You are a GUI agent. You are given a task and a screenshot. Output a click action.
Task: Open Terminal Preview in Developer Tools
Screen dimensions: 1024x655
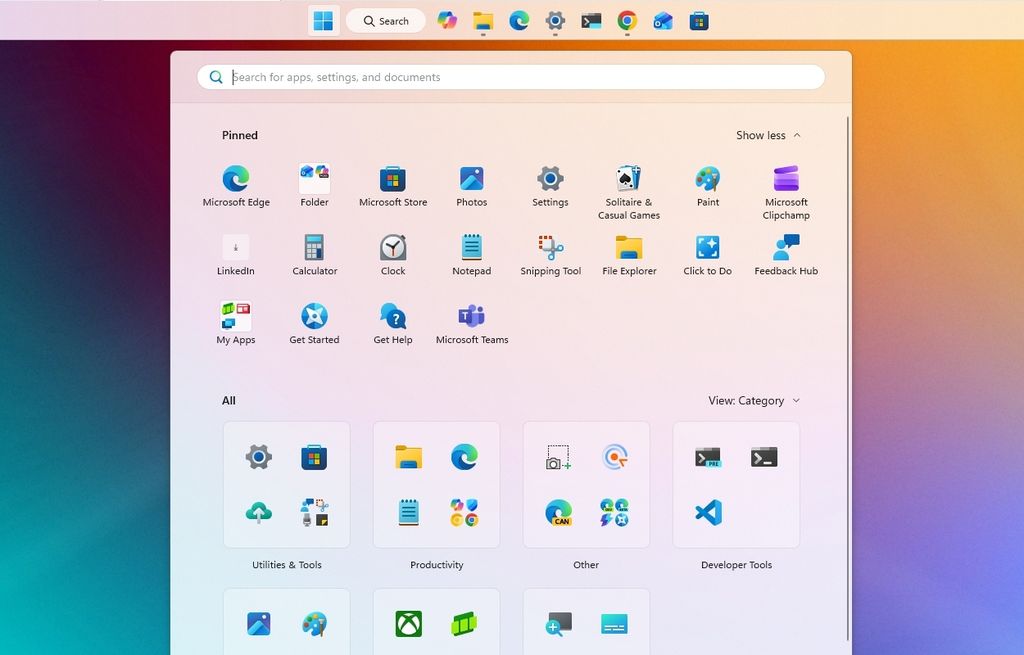pyautogui.click(x=709, y=457)
